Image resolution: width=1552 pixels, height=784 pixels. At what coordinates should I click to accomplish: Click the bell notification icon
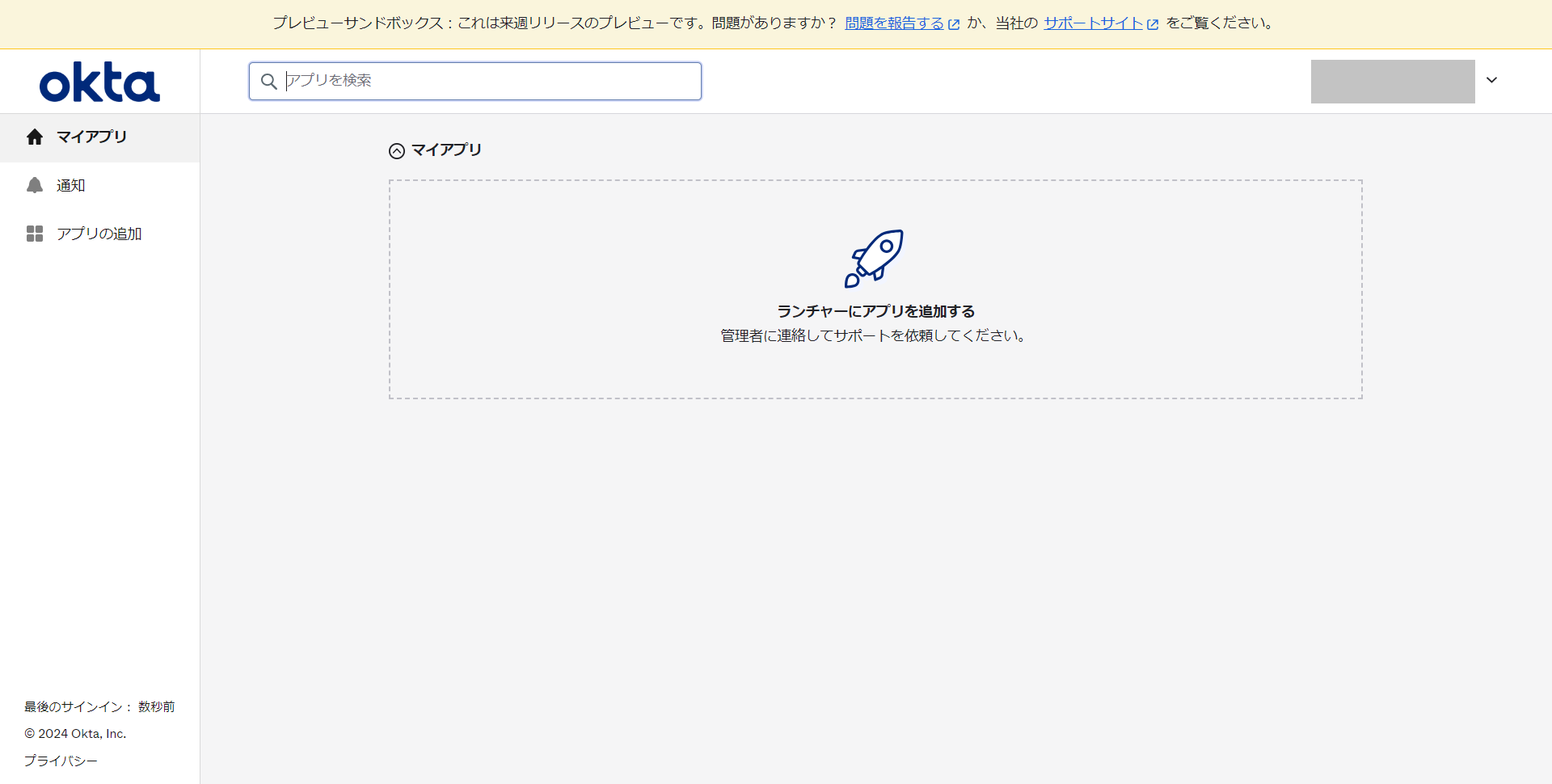(35, 186)
